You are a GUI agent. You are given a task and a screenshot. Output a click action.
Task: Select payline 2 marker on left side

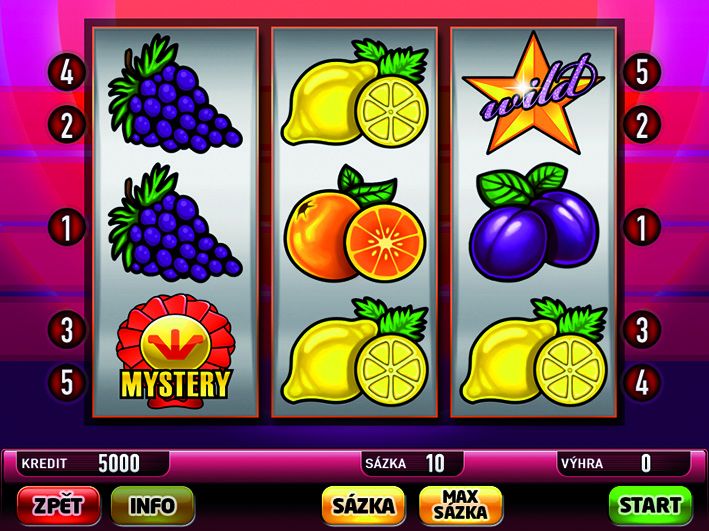[x=66, y=125]
